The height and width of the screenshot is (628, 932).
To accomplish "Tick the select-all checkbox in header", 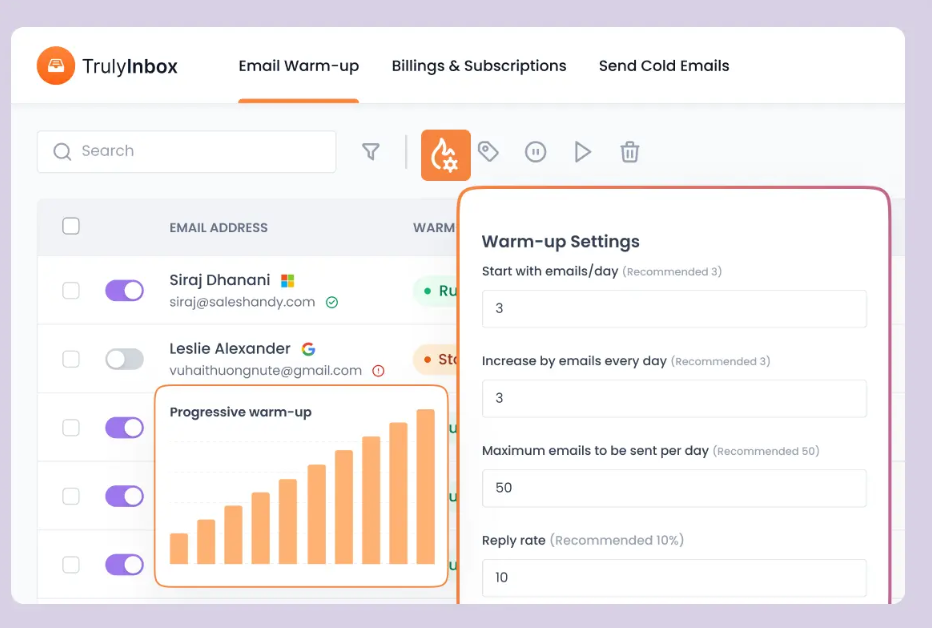I will click(x=71, y=226).
